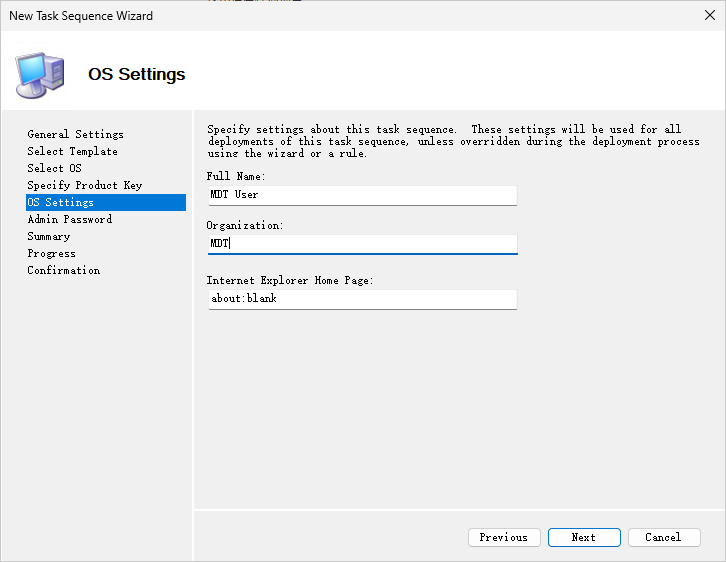This screenshot has height=562, width=726.
Task: Click the Full Name text field
Action: coord(362,195)
